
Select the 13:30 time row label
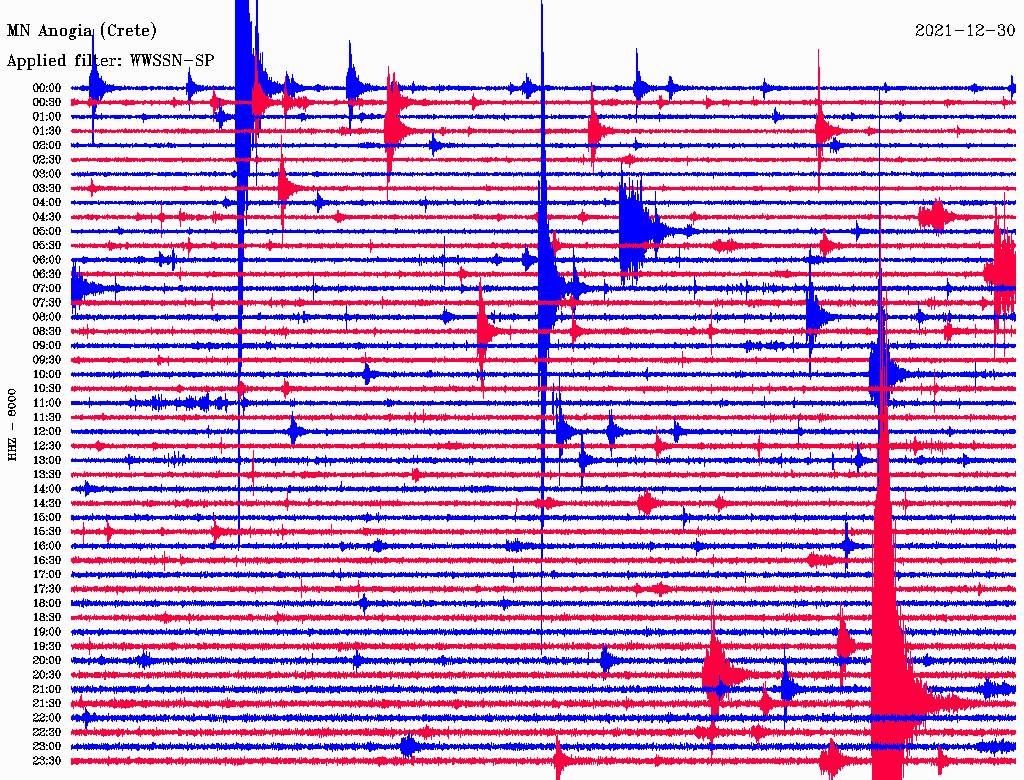coord(47,474)
